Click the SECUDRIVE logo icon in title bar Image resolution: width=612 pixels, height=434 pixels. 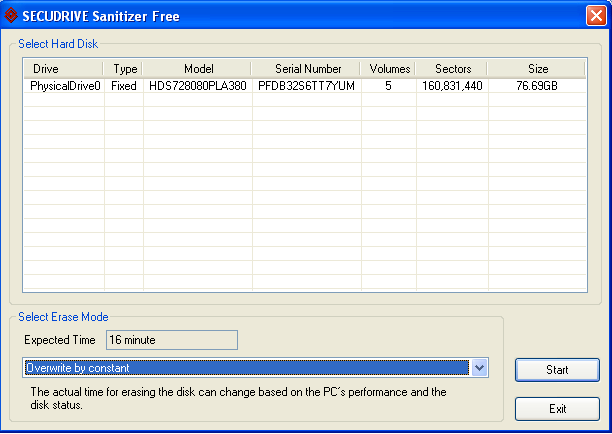(11, 15)
